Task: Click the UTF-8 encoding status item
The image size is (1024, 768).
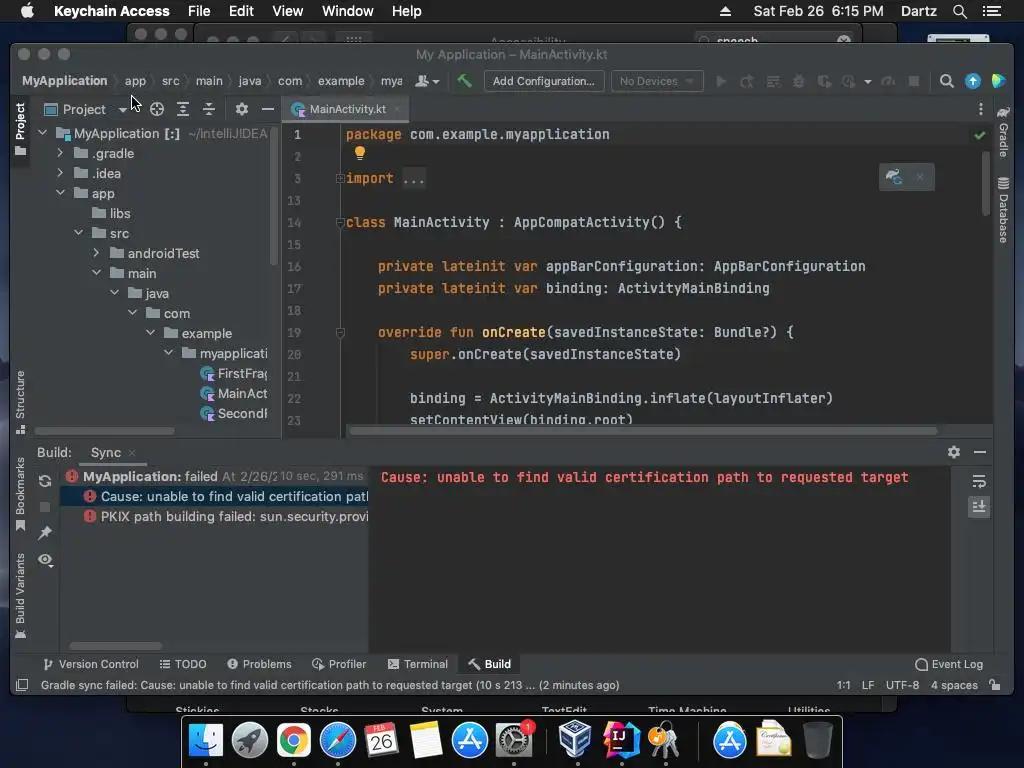Action: (x=902, y=685)
